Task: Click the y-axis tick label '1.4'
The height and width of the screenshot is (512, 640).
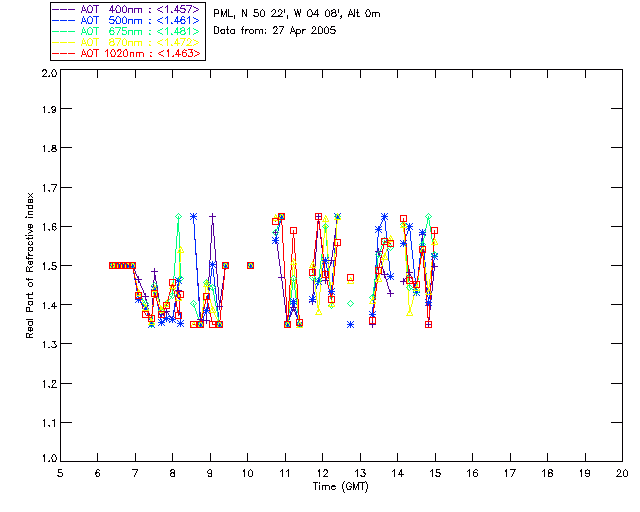Action: (49, 305)
